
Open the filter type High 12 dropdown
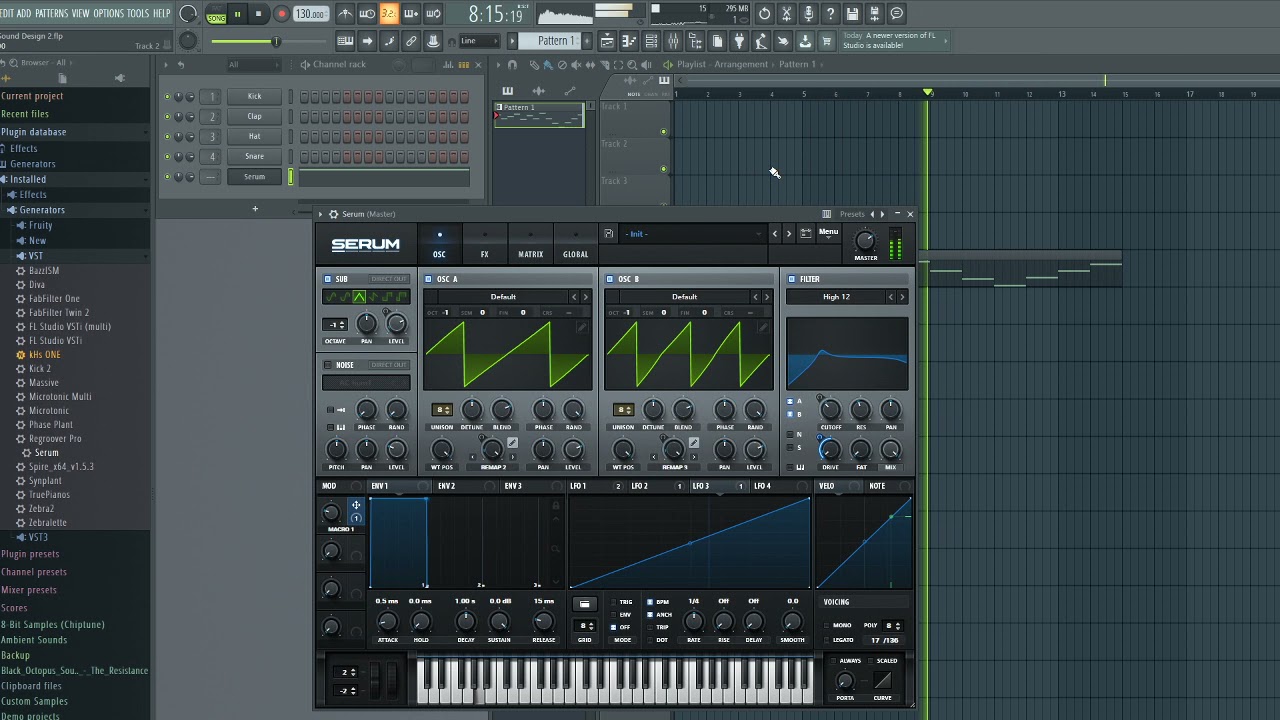point(837,297)
